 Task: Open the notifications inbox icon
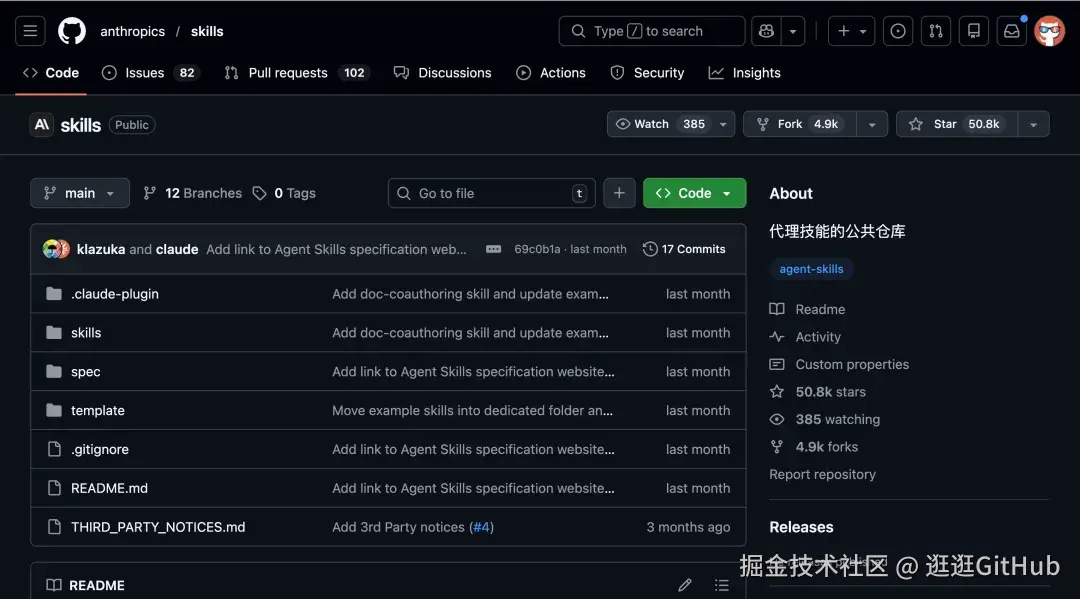1011,31
